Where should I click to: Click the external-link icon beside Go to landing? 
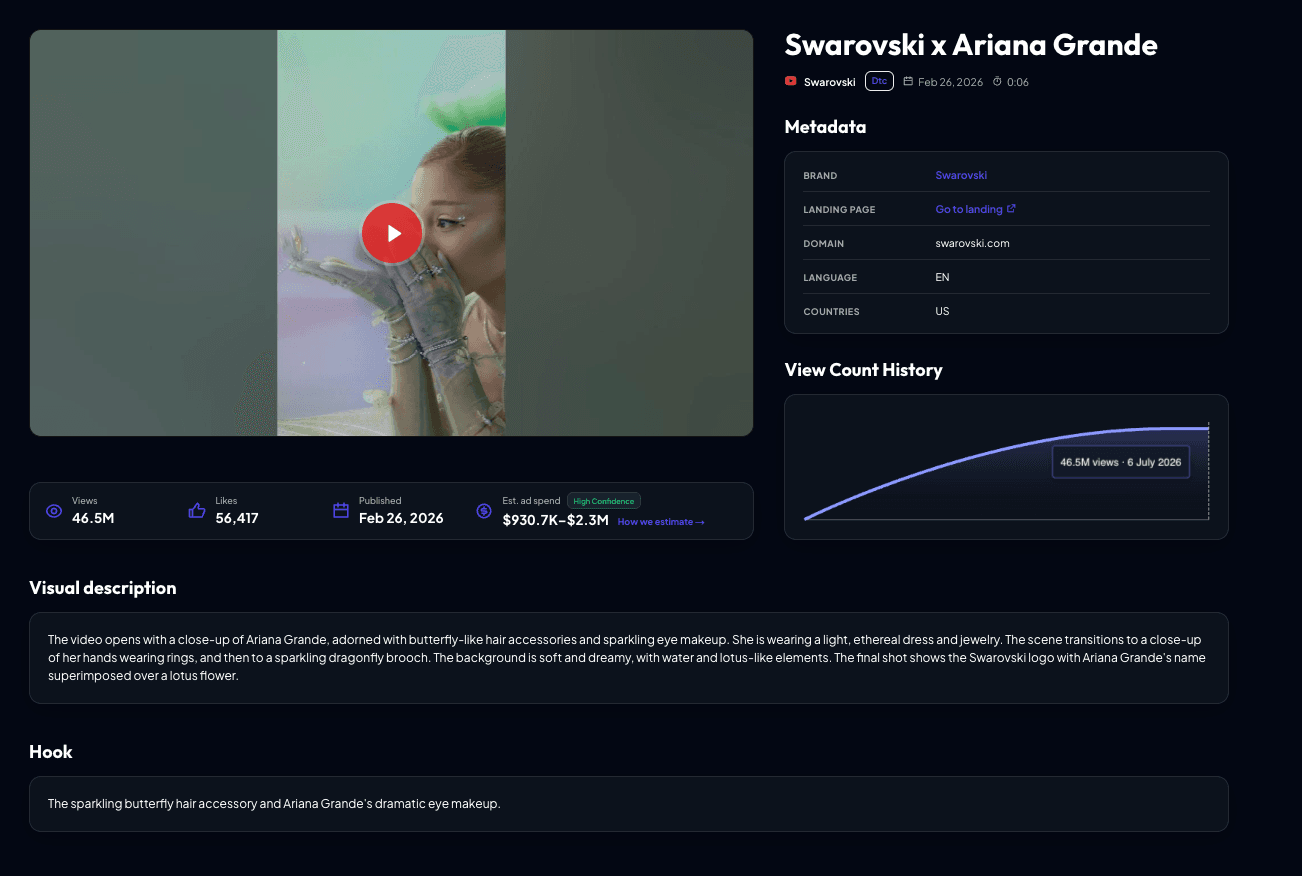[1011, 209]
